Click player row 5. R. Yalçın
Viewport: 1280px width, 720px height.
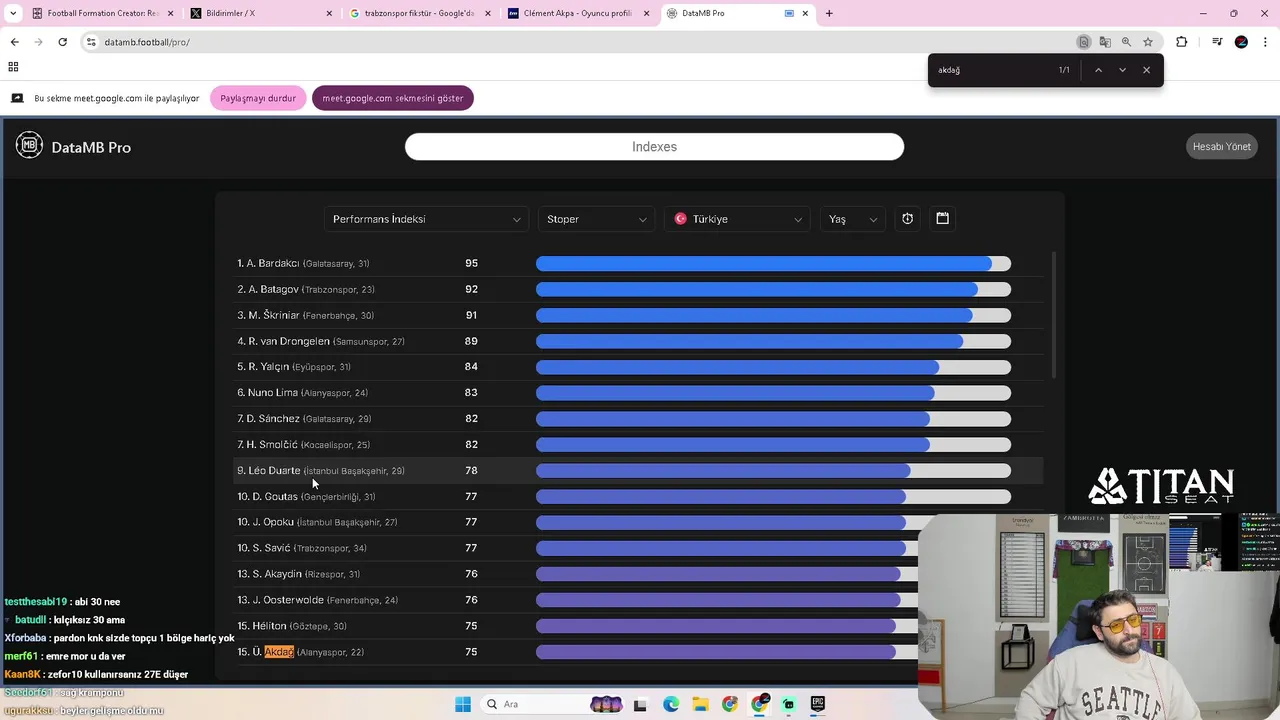[x=640, y=367]
